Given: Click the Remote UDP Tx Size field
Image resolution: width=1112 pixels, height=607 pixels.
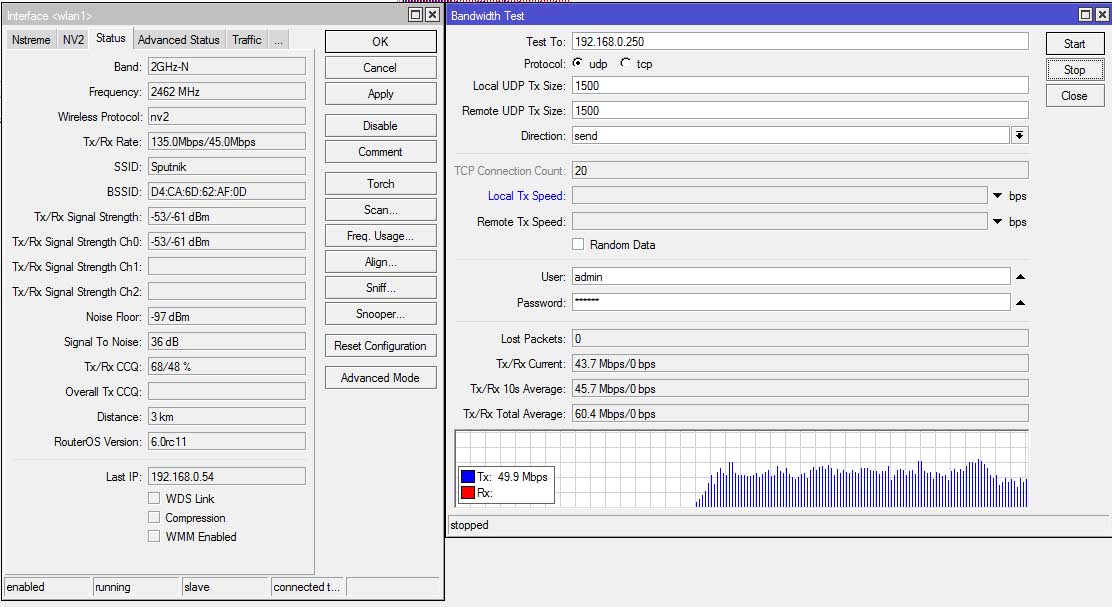Looking at the screenshot, I should pyautogui.click(x=800, y=111).
